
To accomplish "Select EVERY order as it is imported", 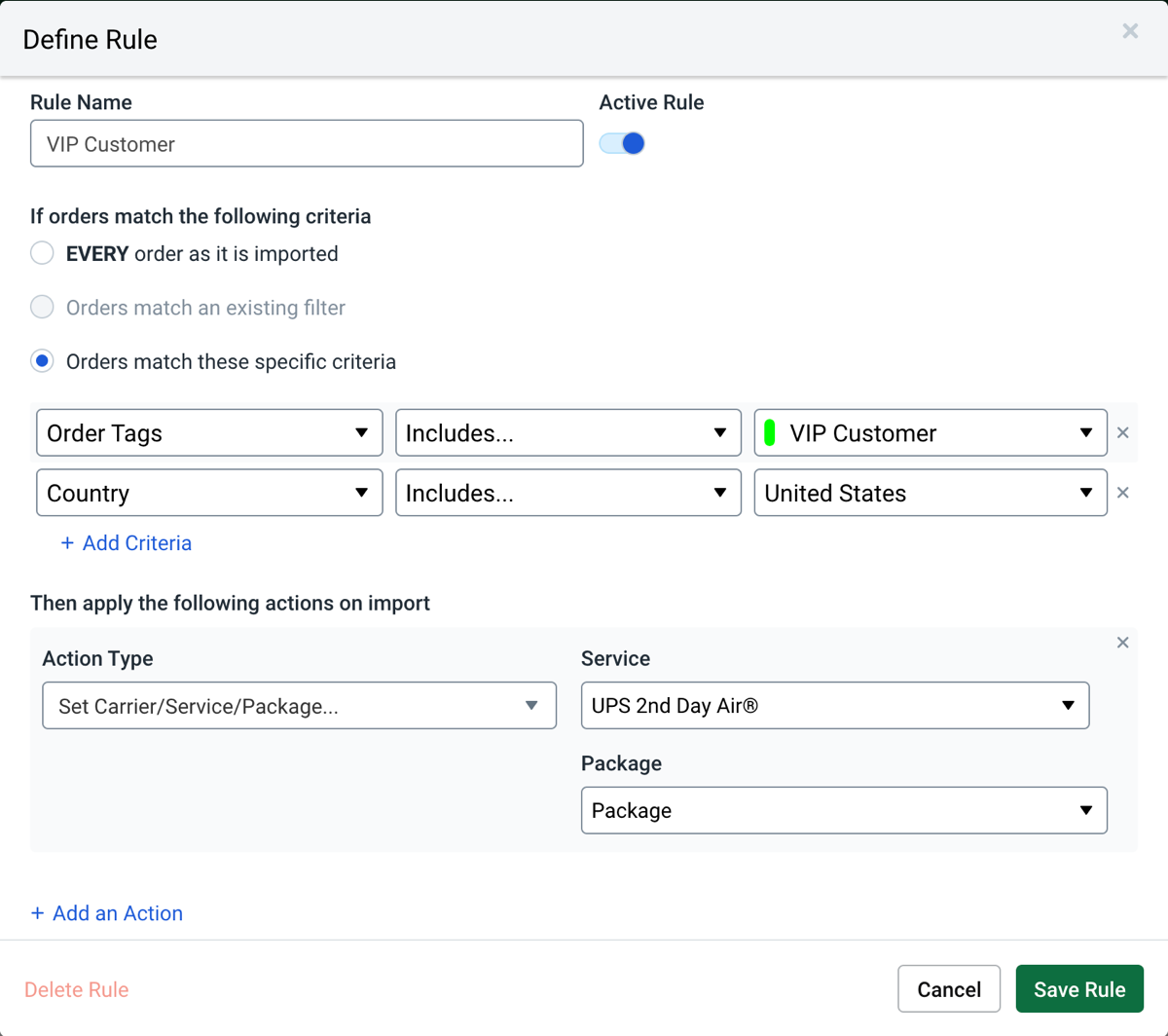I will point(42,254).
